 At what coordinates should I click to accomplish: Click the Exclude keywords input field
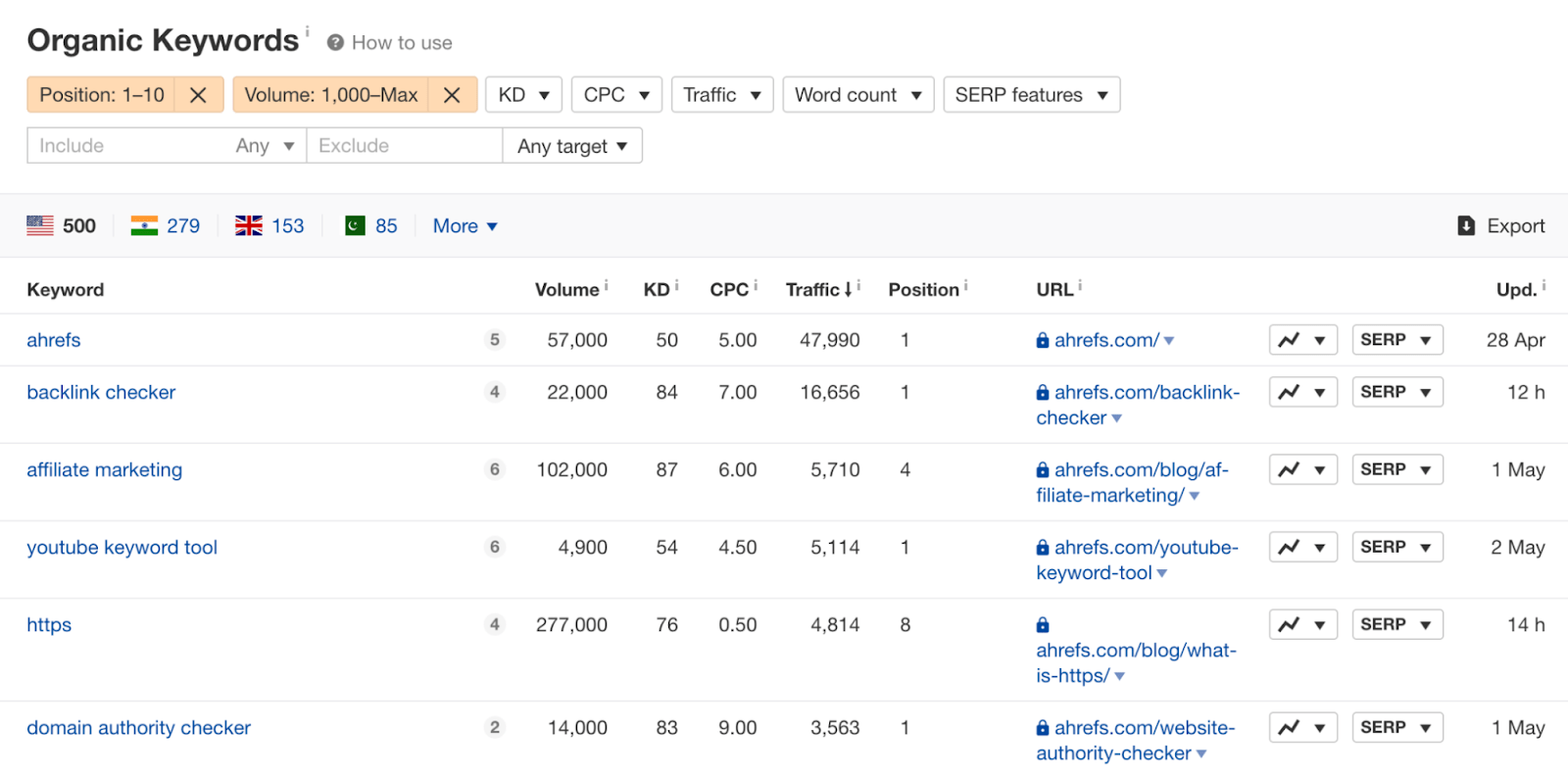404,146
